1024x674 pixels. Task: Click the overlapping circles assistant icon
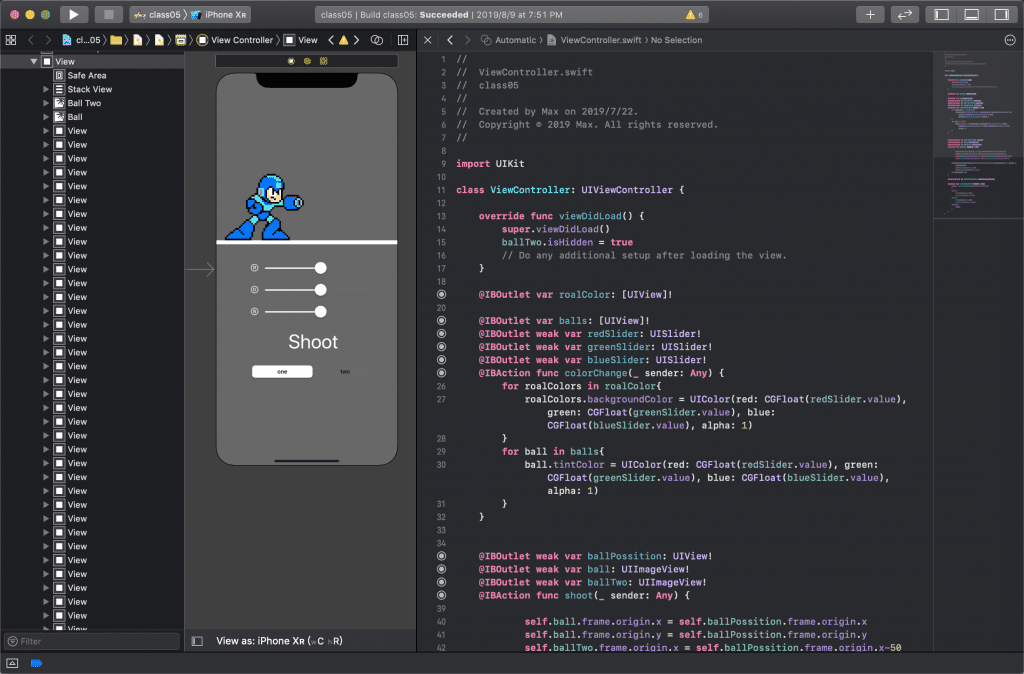tap(377, 40)
